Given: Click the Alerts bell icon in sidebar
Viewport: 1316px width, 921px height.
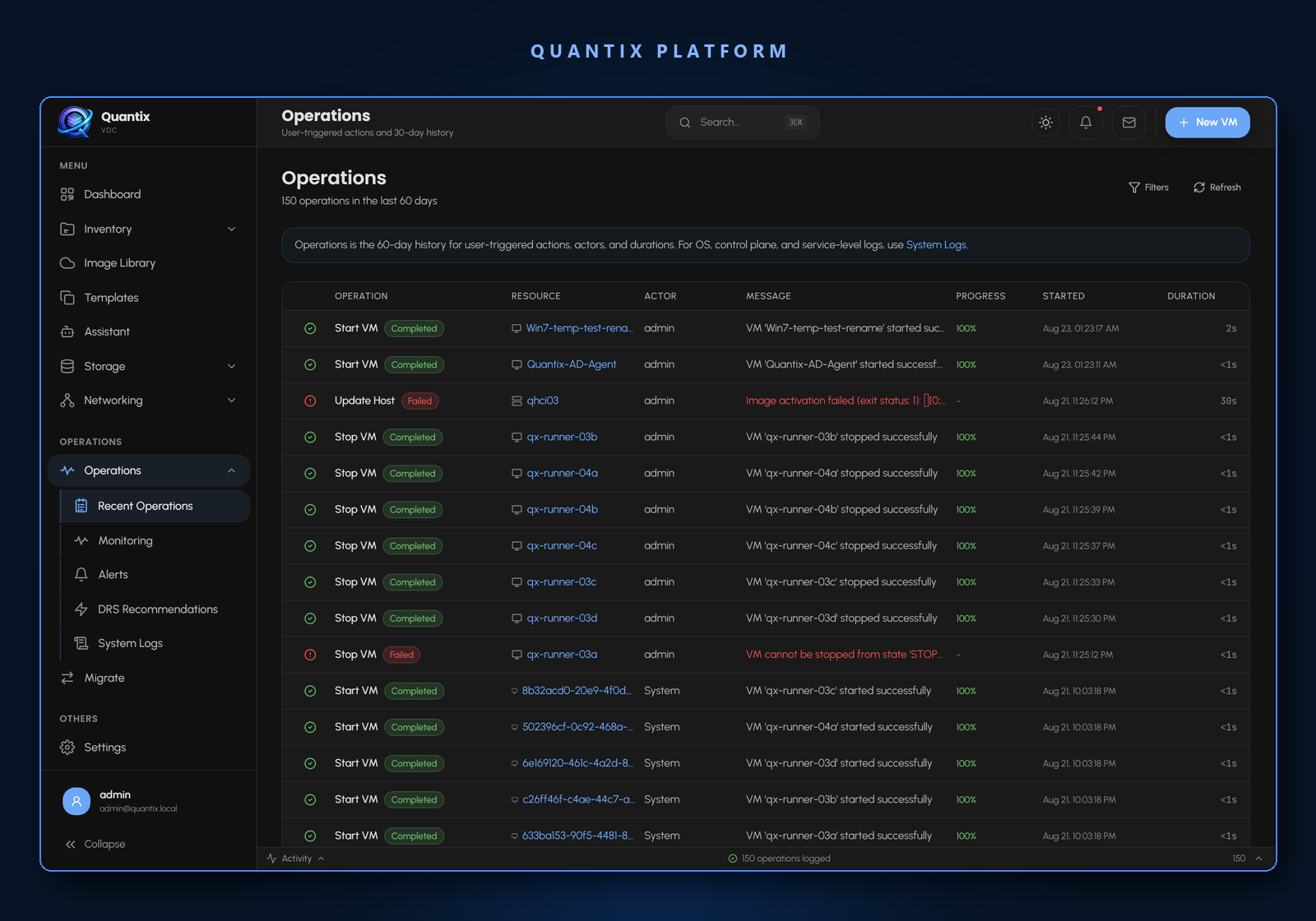Looking at the screenshot, I should pyautogui.click(x=81, y=575).
